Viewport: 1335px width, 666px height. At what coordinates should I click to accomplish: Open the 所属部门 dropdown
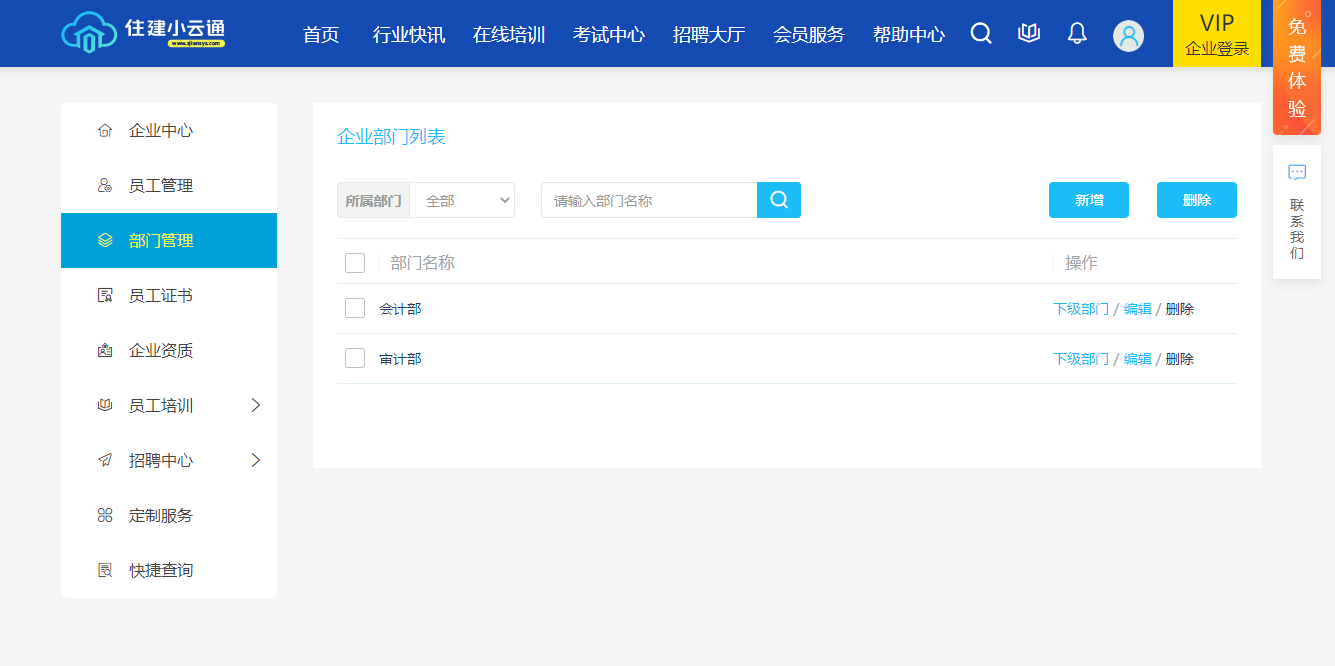462,200
